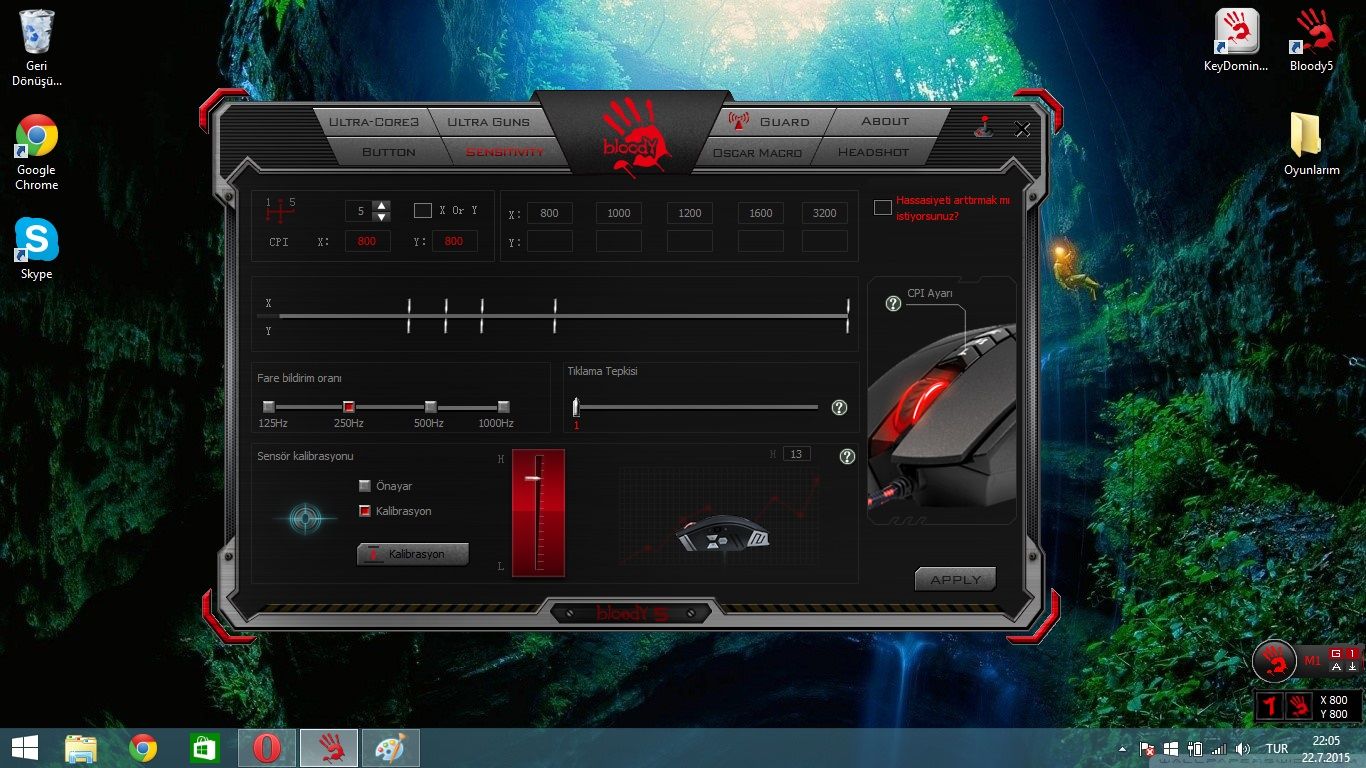Launch Chrome from the taskbar
Screen dimensions: 1366x768
(x=143, y=748)
